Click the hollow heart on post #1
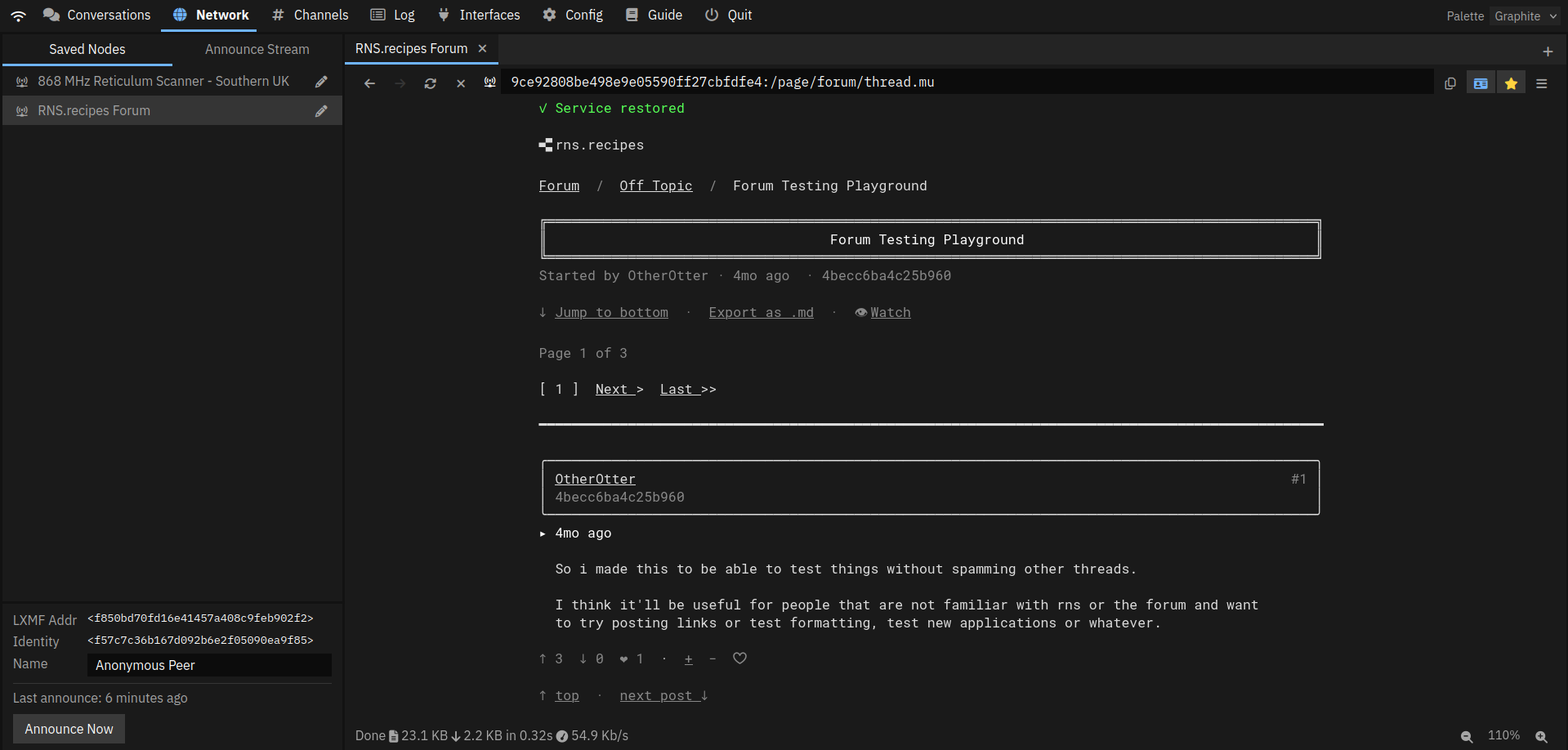 click(739, 658)
